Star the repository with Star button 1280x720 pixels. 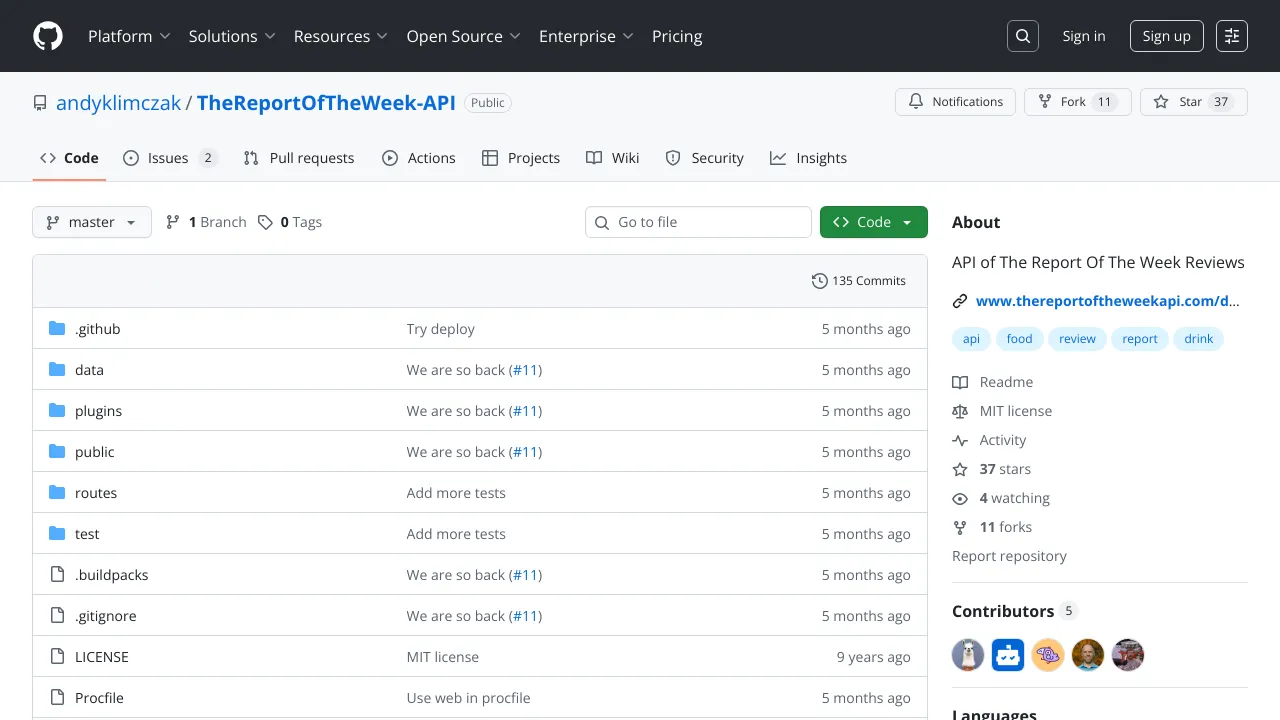click(1194, 102)
